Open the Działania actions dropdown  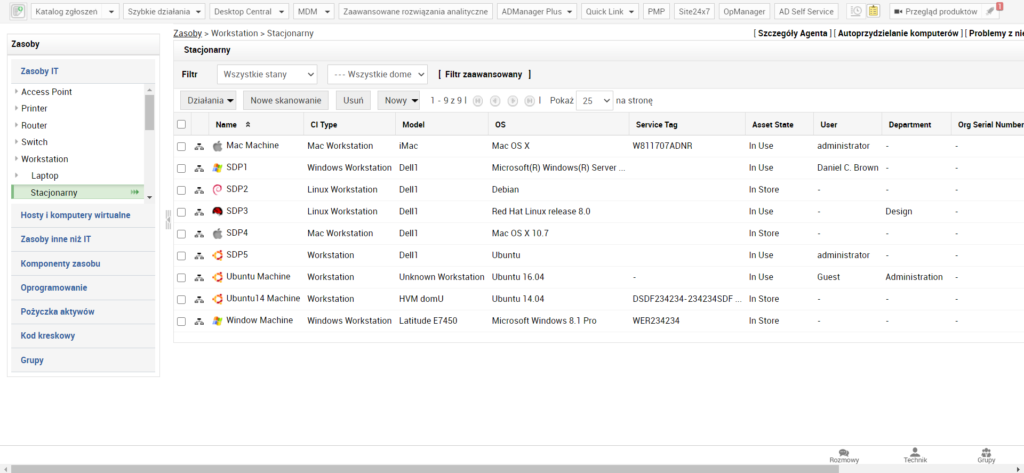pos(210,100)
